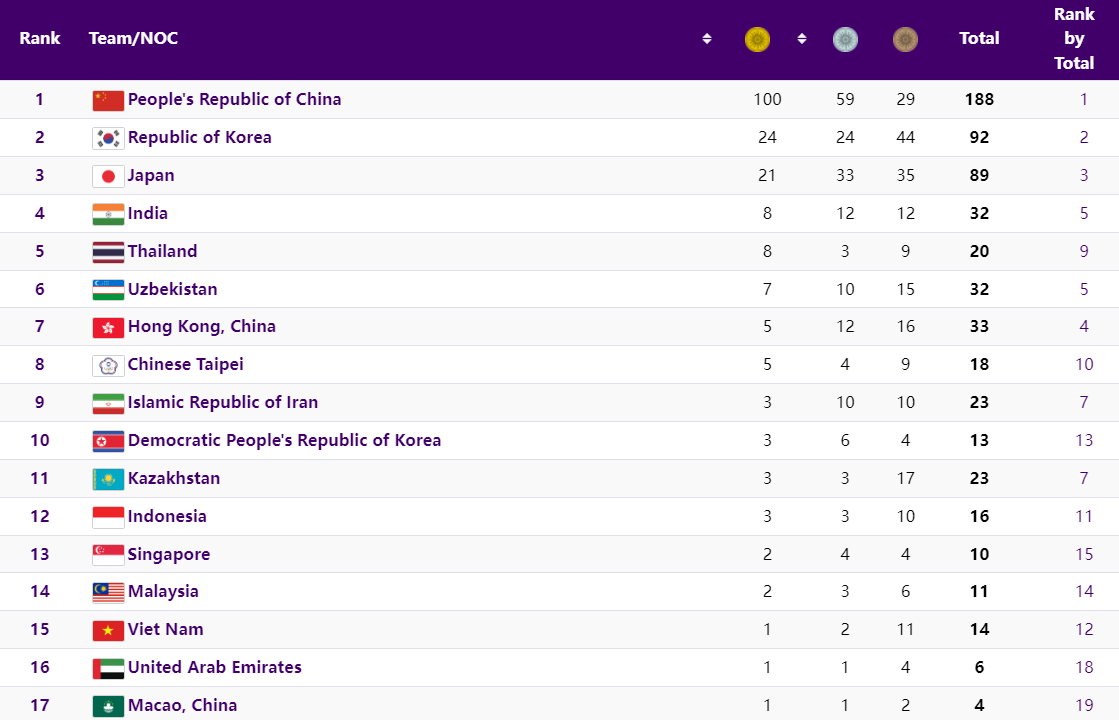Click the Iran flag icon
This screenshot has width=1119, height=720.
pos(108,404)
